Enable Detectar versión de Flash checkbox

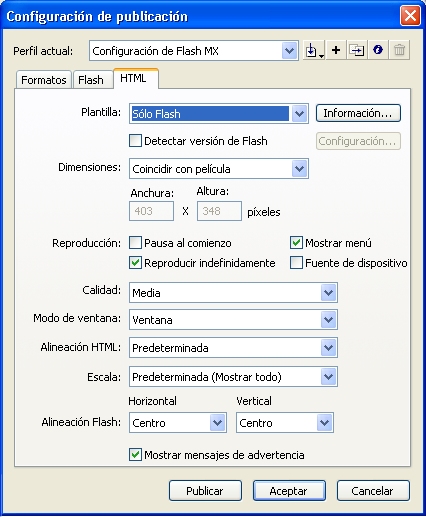tap(135, 141)
